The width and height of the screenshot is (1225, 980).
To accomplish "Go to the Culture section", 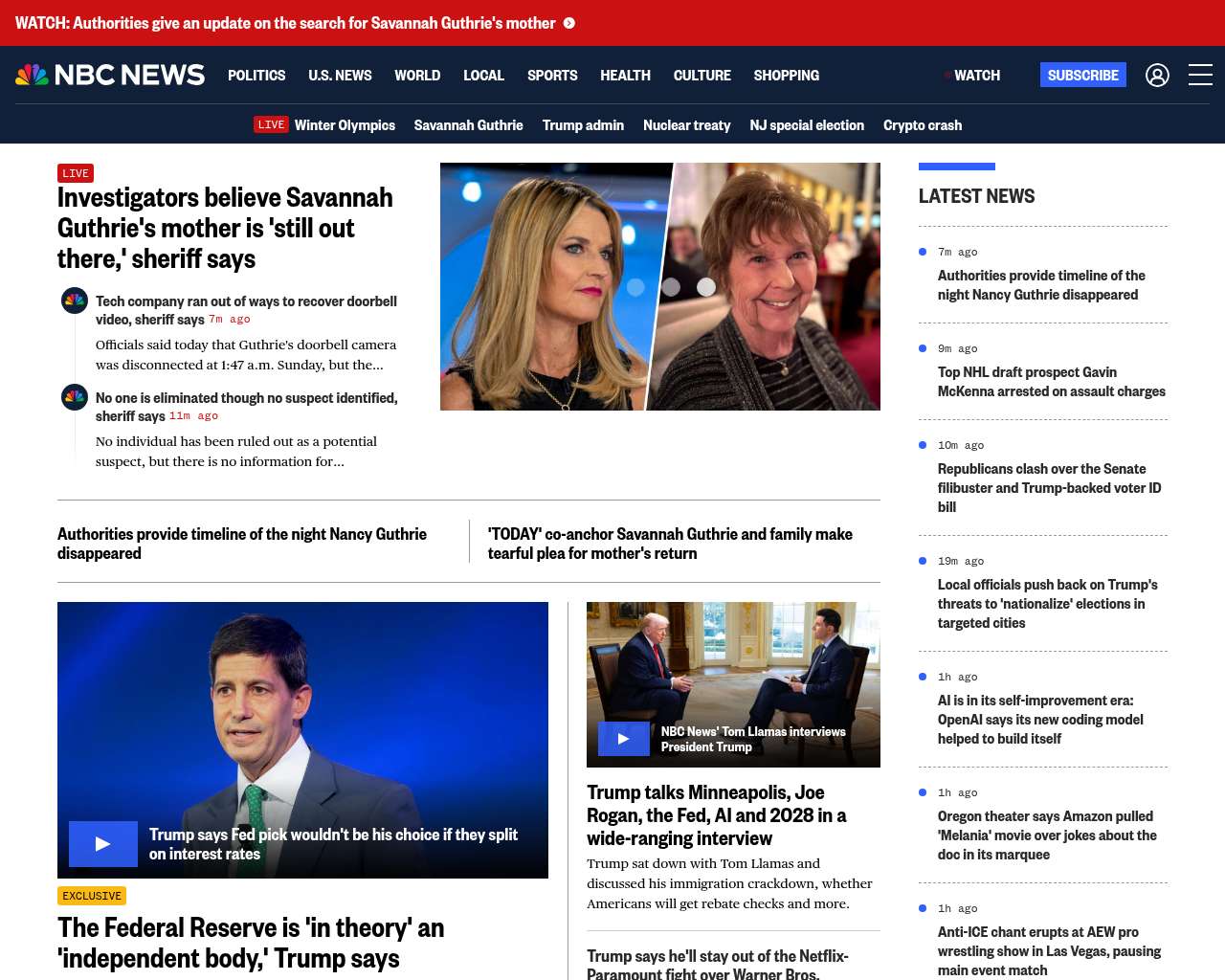I will [x=702, y=75].
